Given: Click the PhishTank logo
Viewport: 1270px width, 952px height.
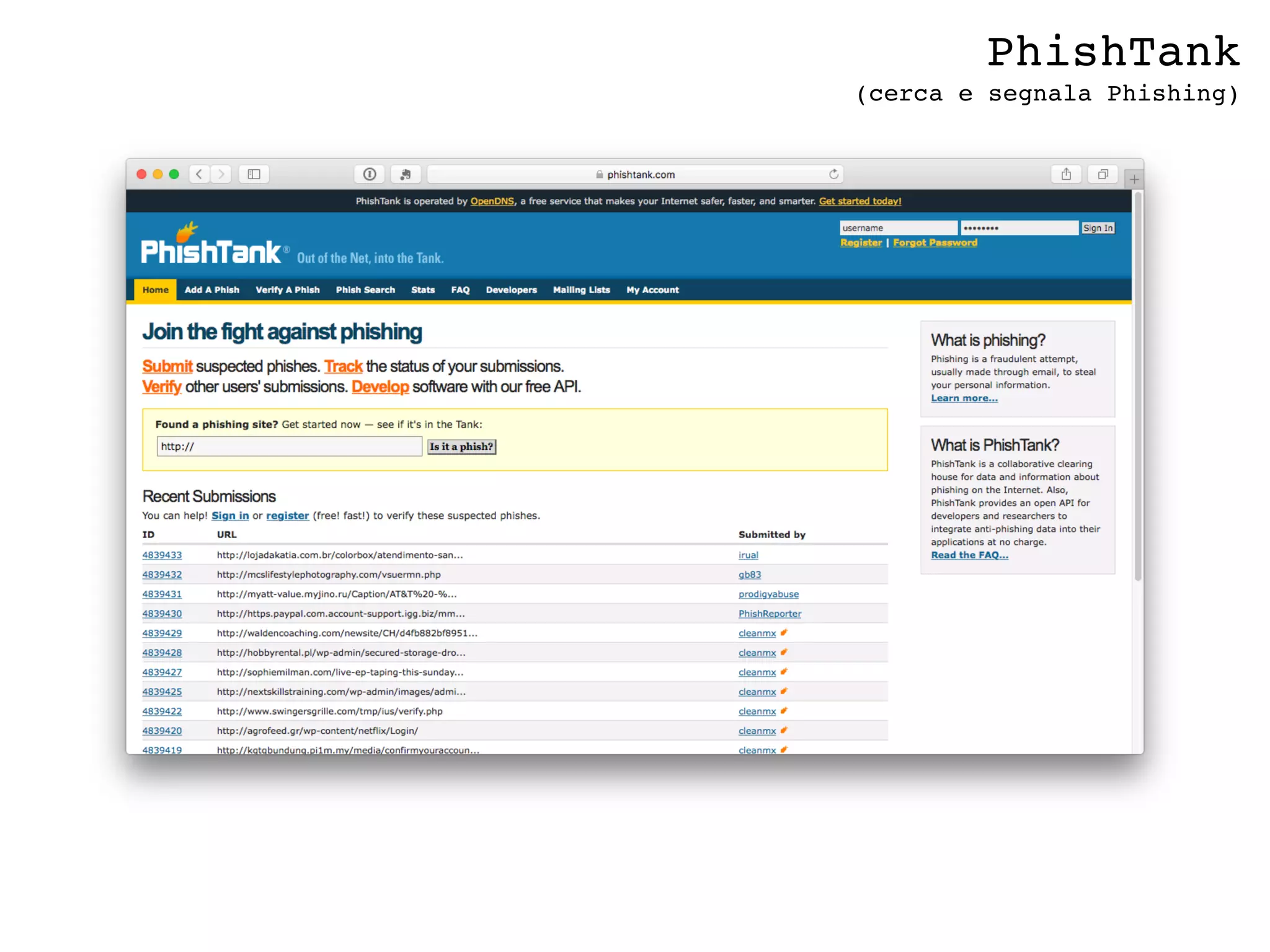Looking at the screenshot, I should coord(215,244).
